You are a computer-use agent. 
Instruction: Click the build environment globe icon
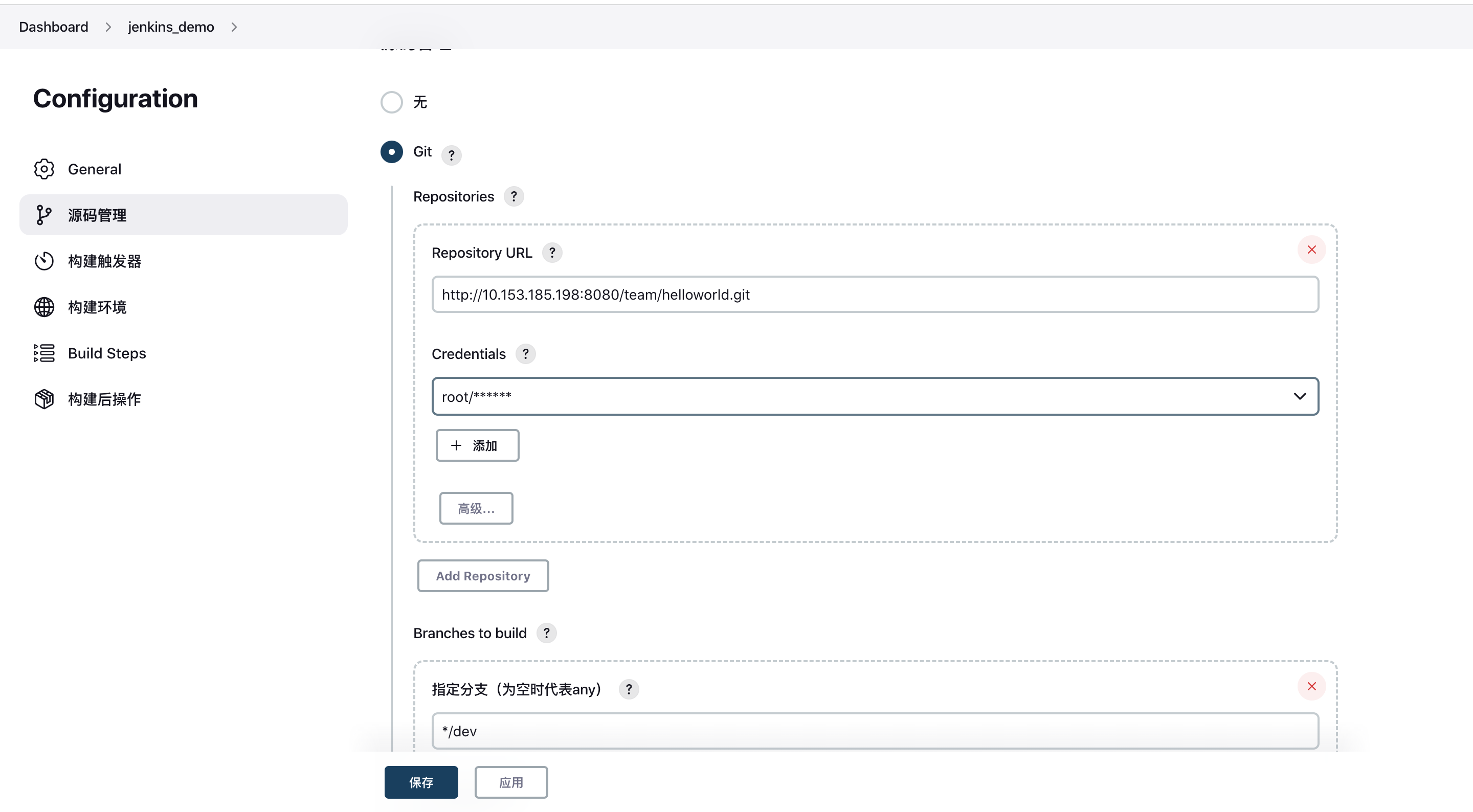click(x=44, y=307)
